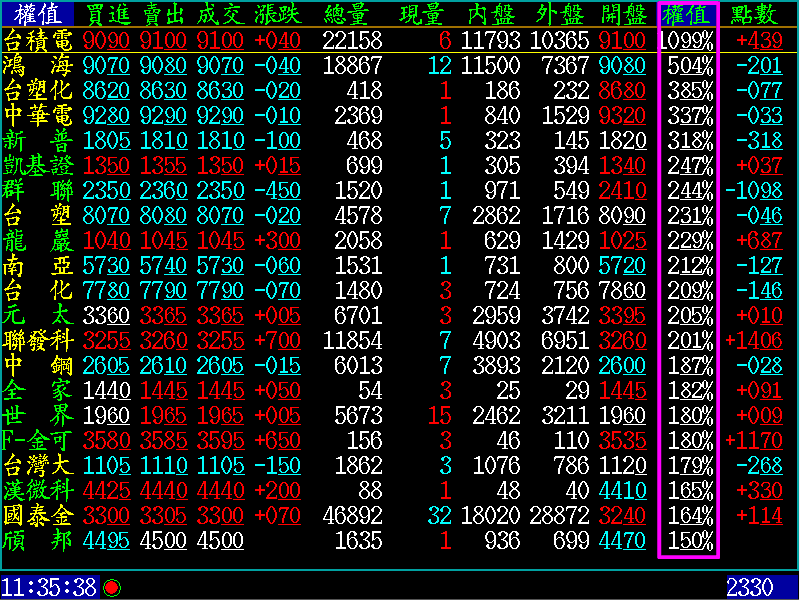800x600 pixels.
Task: Click the 開盤 column header
Action: click(x=623, y=14)
